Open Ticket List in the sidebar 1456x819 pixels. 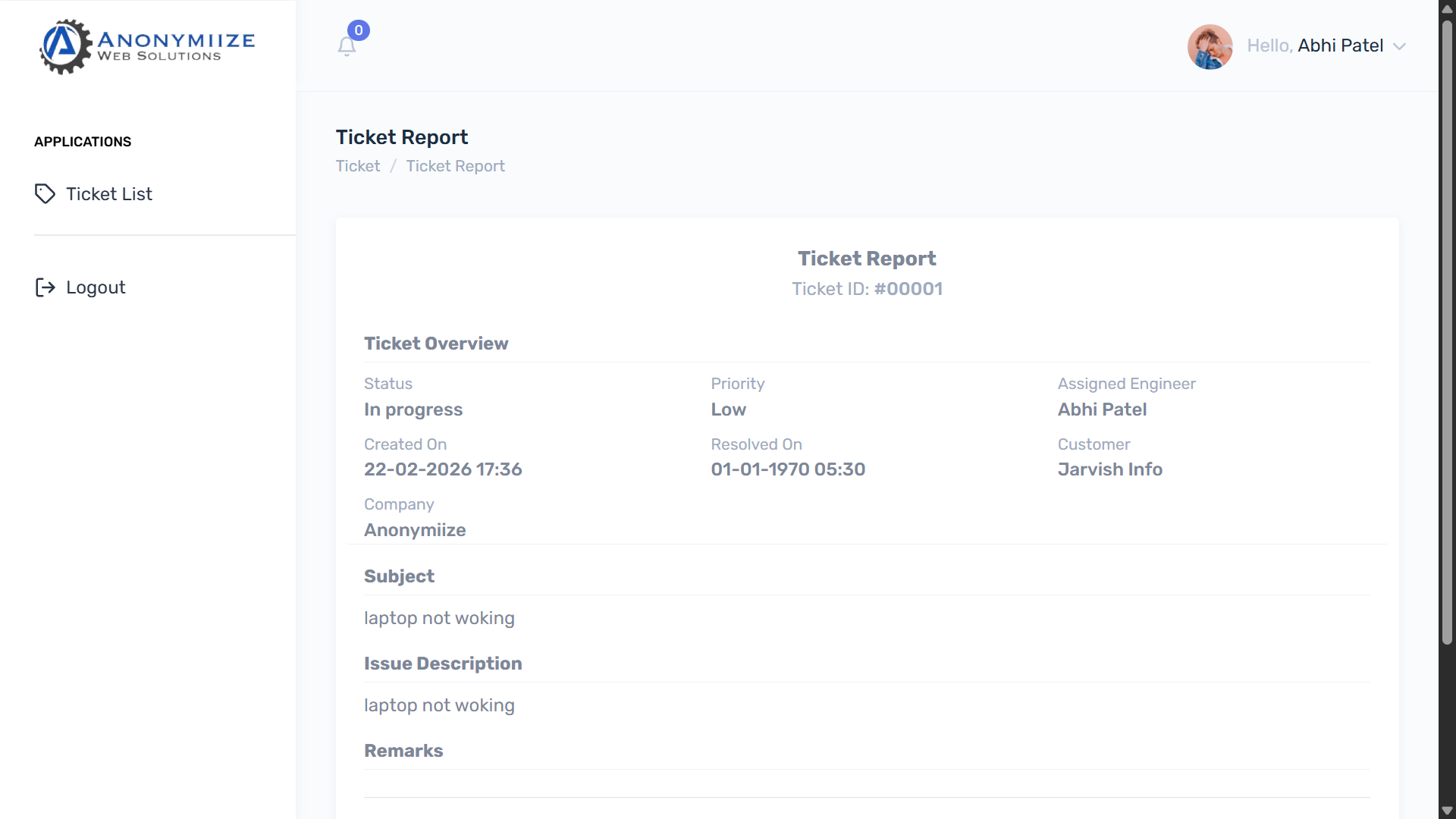[93, 194]
